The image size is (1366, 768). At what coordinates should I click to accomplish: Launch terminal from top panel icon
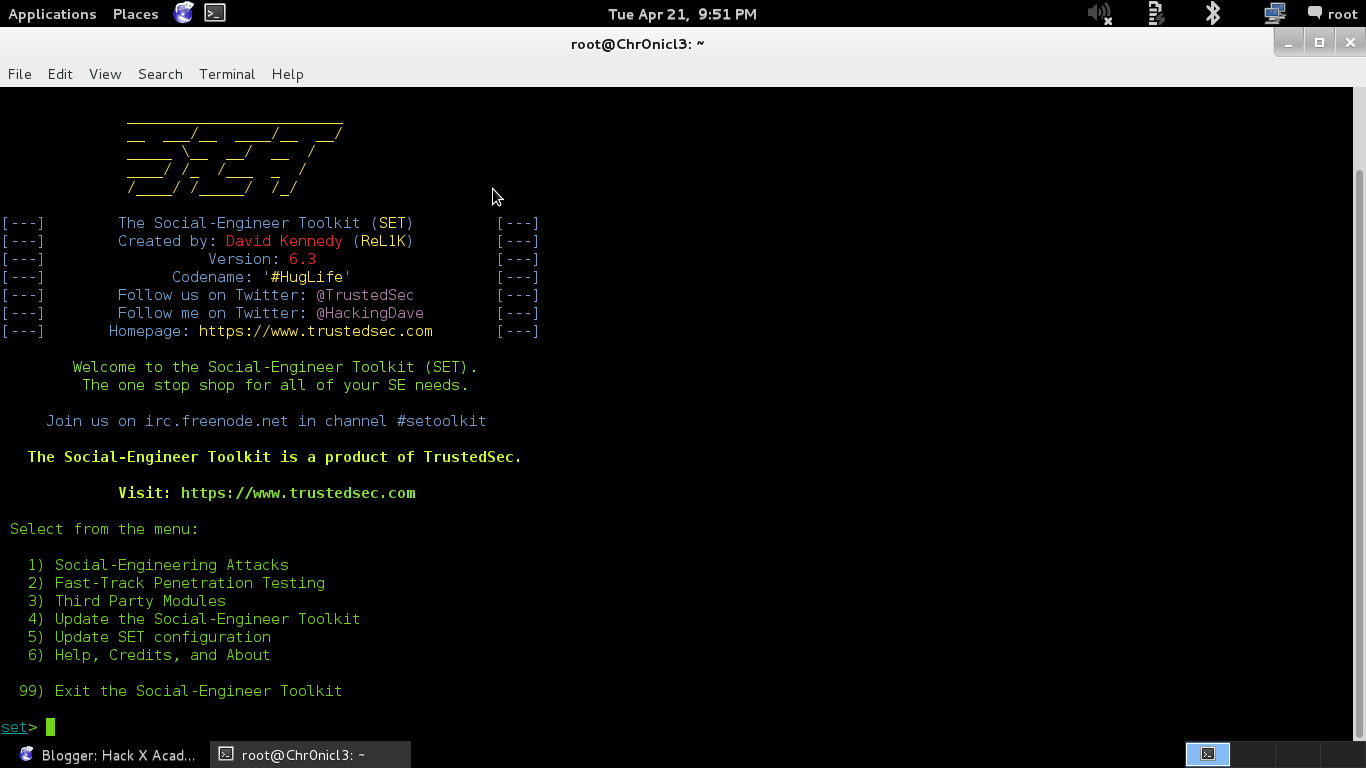click(215, 13)
